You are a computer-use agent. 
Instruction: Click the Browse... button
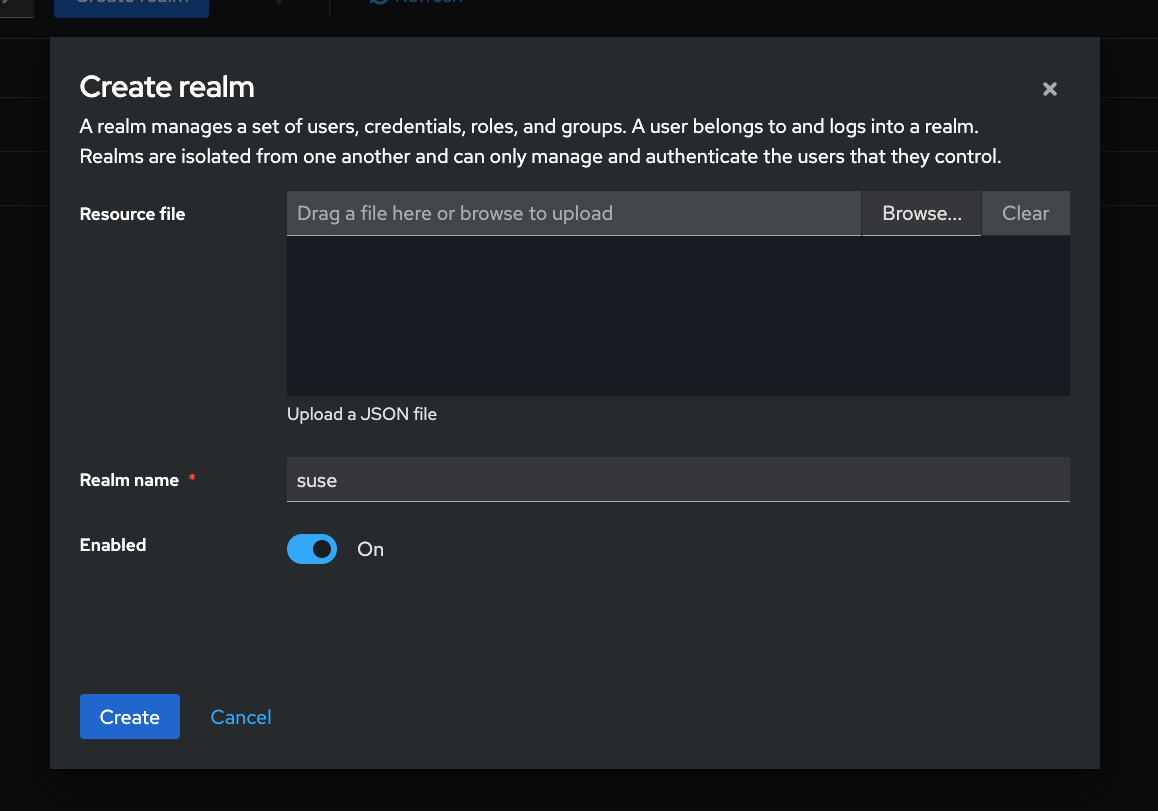921,214
